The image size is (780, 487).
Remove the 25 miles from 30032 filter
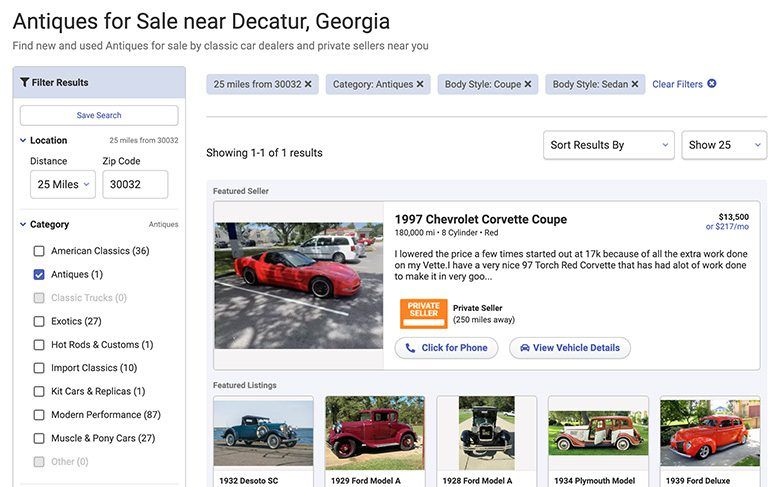(308, 85)
